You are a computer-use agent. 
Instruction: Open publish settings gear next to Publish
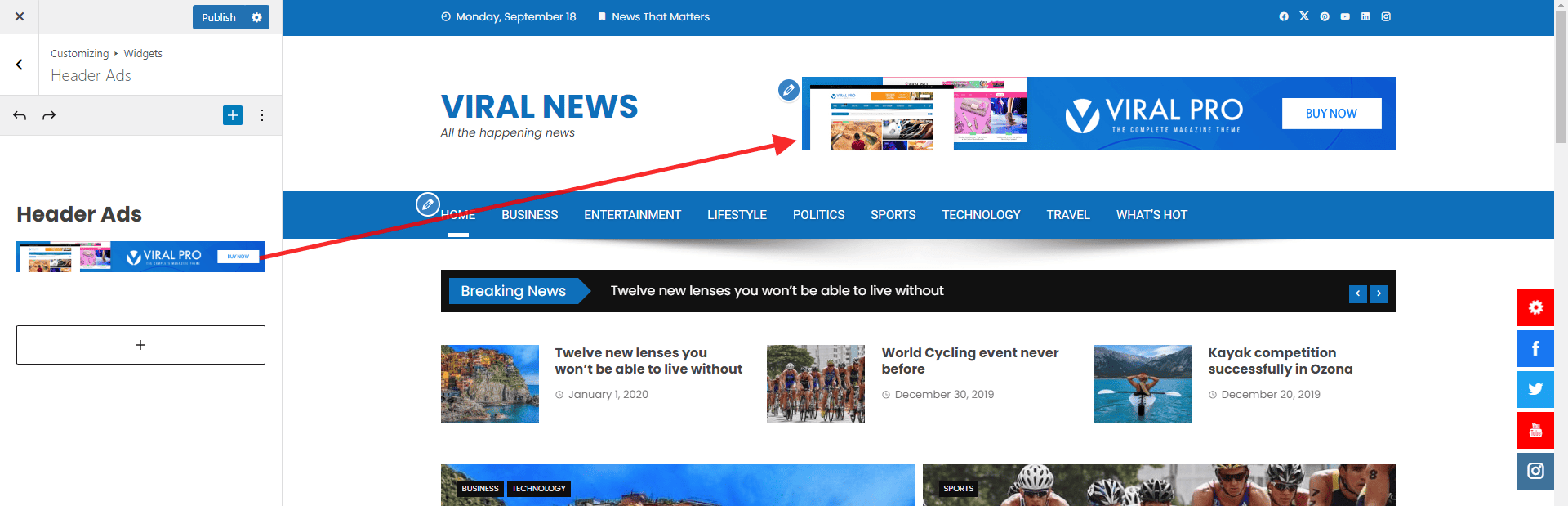pos(256,17)
